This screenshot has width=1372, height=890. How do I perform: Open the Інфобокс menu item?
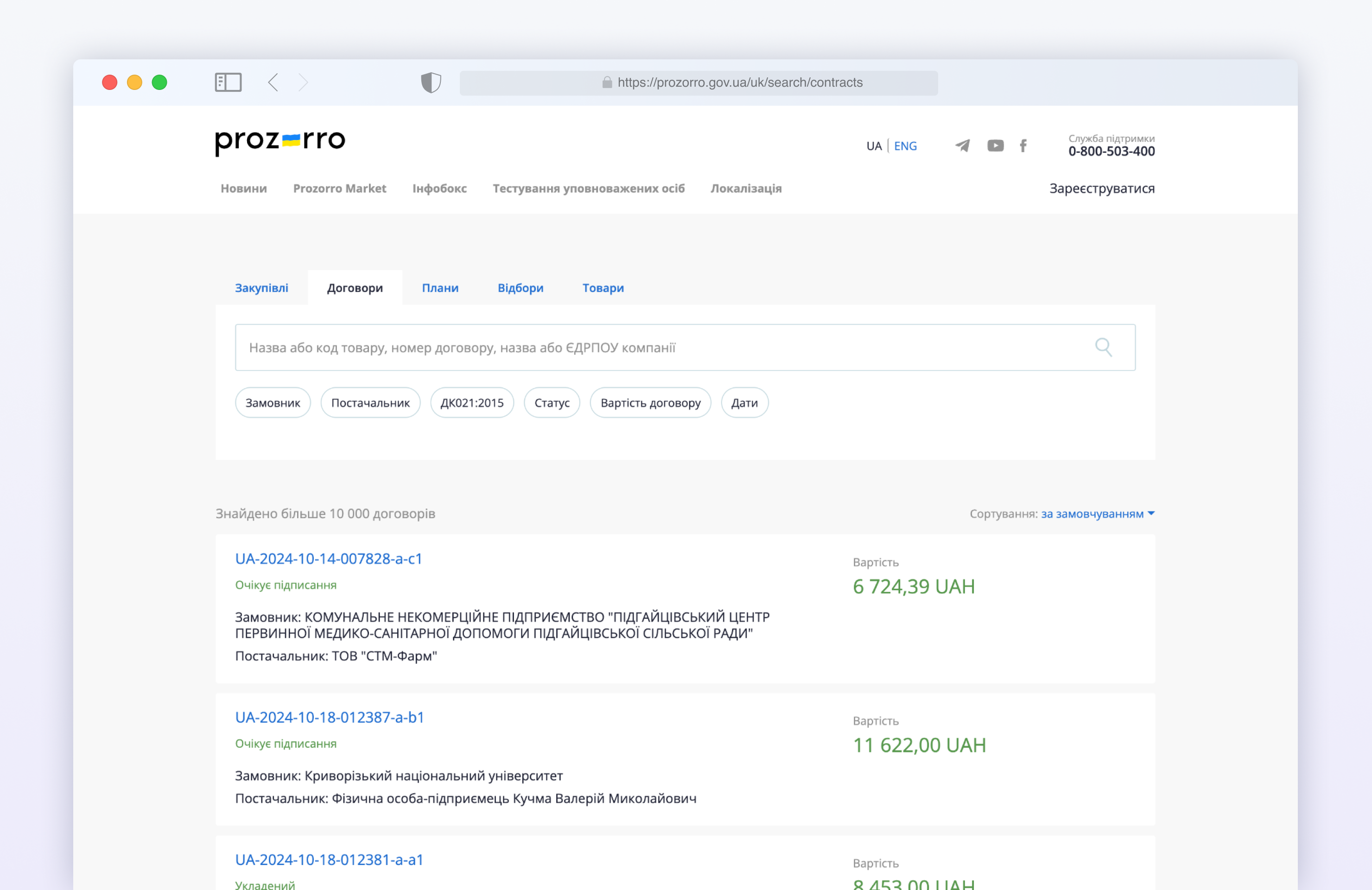tap(439, 189)
